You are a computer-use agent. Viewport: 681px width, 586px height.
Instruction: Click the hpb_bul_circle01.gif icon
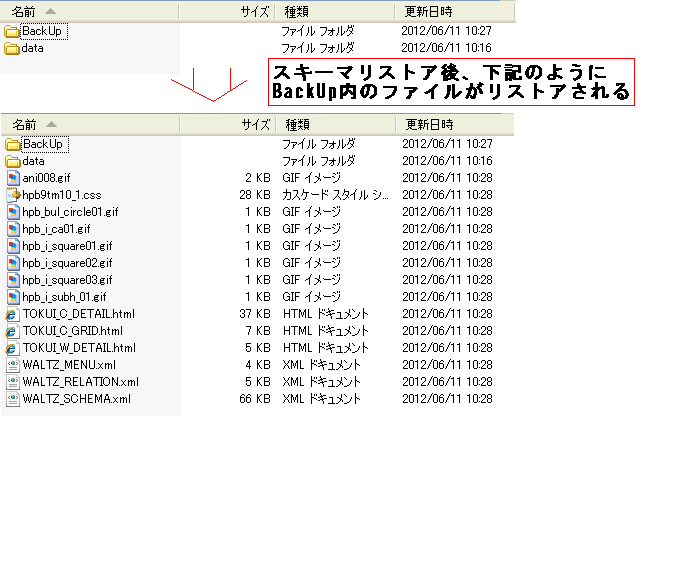pos(13,212)
